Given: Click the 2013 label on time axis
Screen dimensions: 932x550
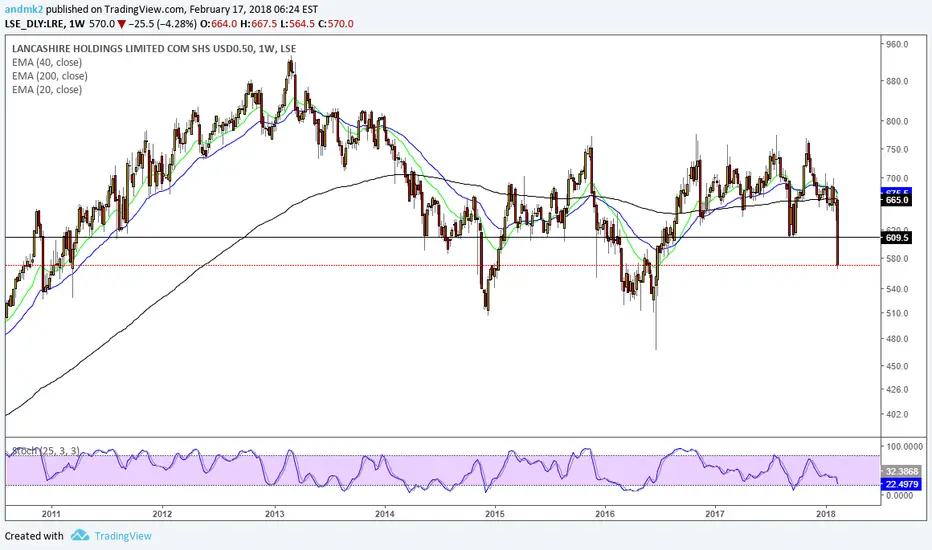Looking at the screenshot, I should (274, 514).
